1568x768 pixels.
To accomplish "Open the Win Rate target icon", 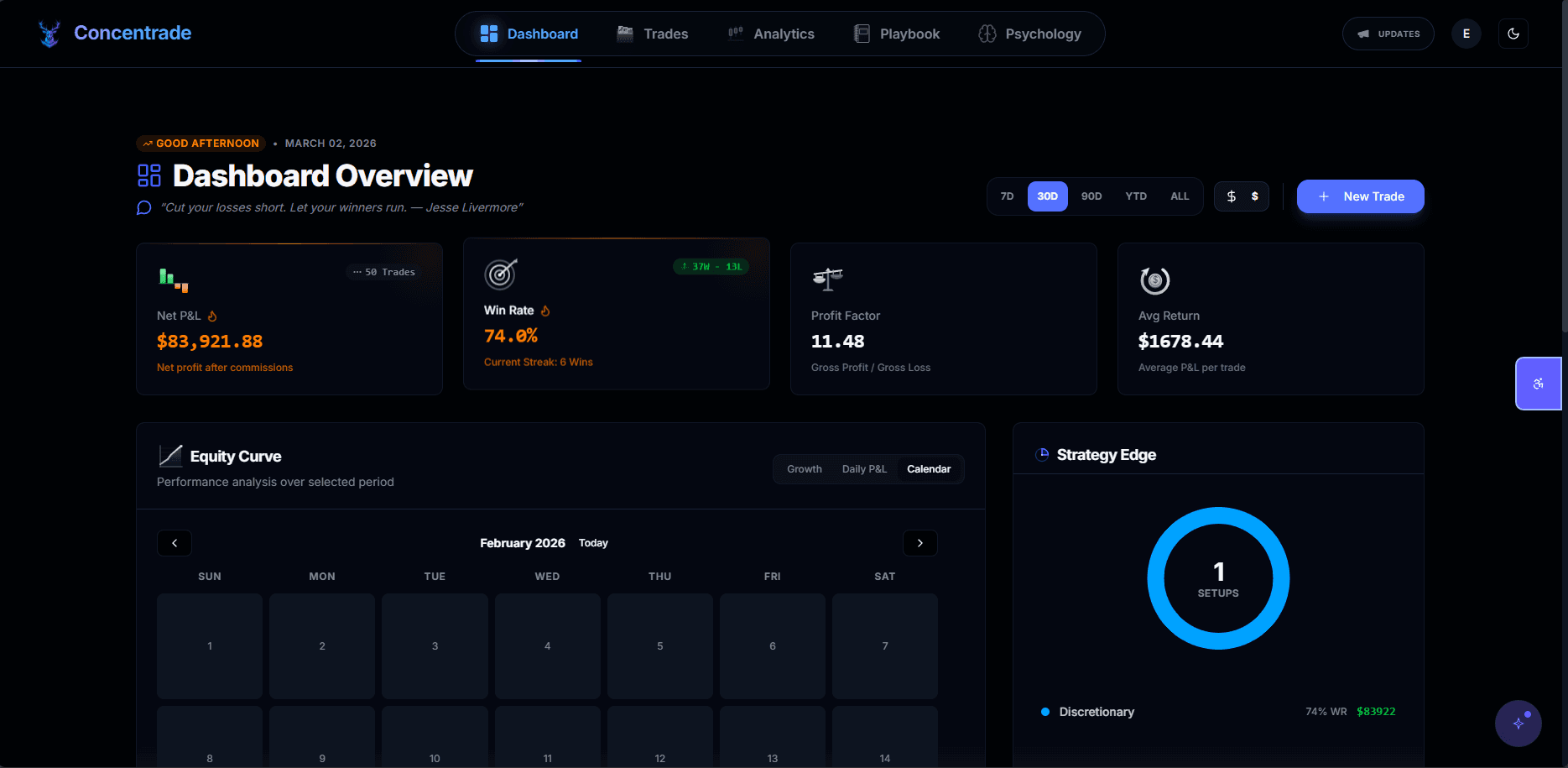I will 501,274.
